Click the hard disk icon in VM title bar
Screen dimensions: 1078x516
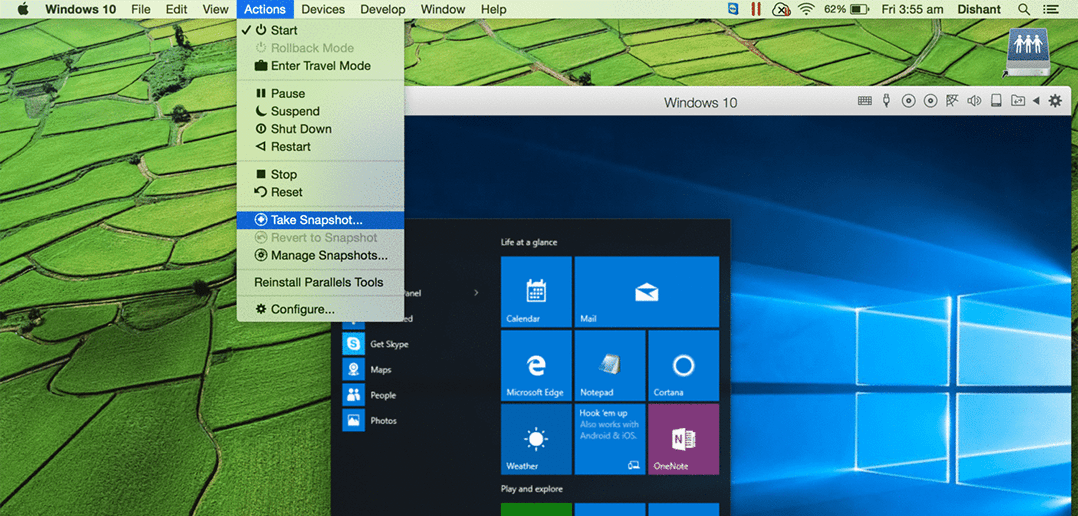[x=996, y=101]
